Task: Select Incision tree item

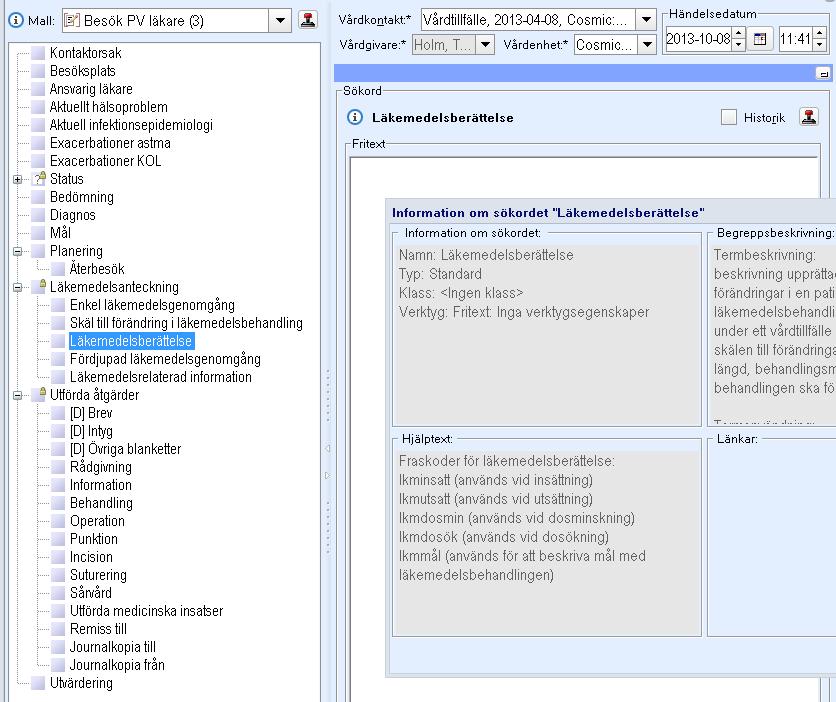Action: pos(91,557)
